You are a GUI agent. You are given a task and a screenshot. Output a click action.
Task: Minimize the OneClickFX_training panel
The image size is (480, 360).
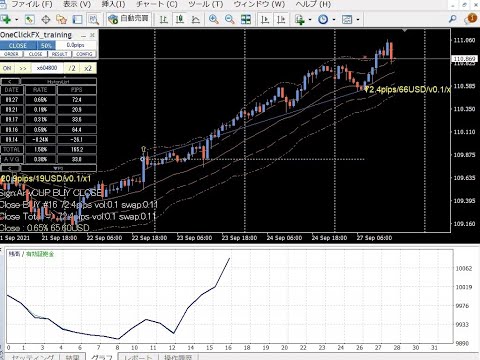pyautogui.click(x=83, y=35)
